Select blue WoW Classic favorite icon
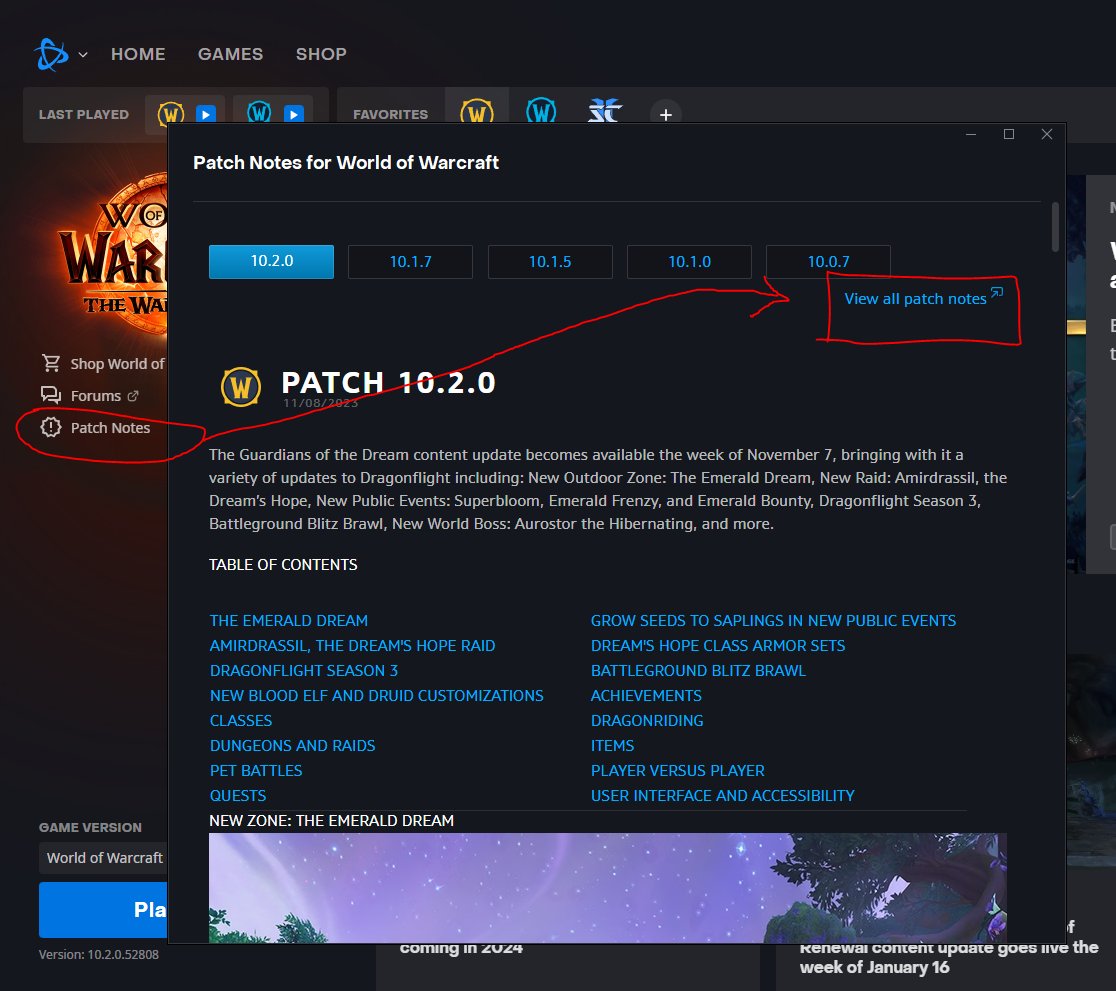1116x991 pixels. pyautogui.click(x=541, y=111)
